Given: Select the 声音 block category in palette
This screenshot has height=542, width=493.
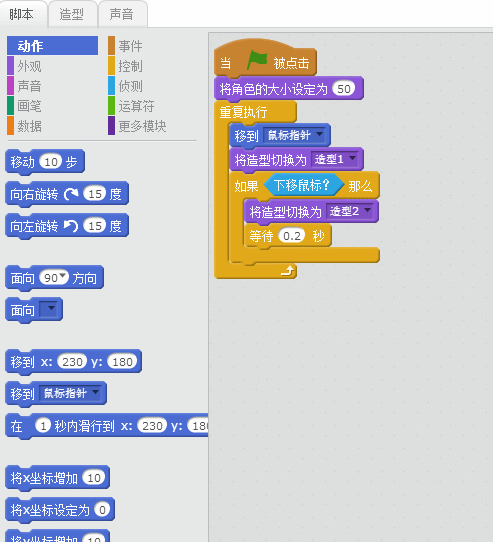Looking at the screenshot, I should (29, 86).
